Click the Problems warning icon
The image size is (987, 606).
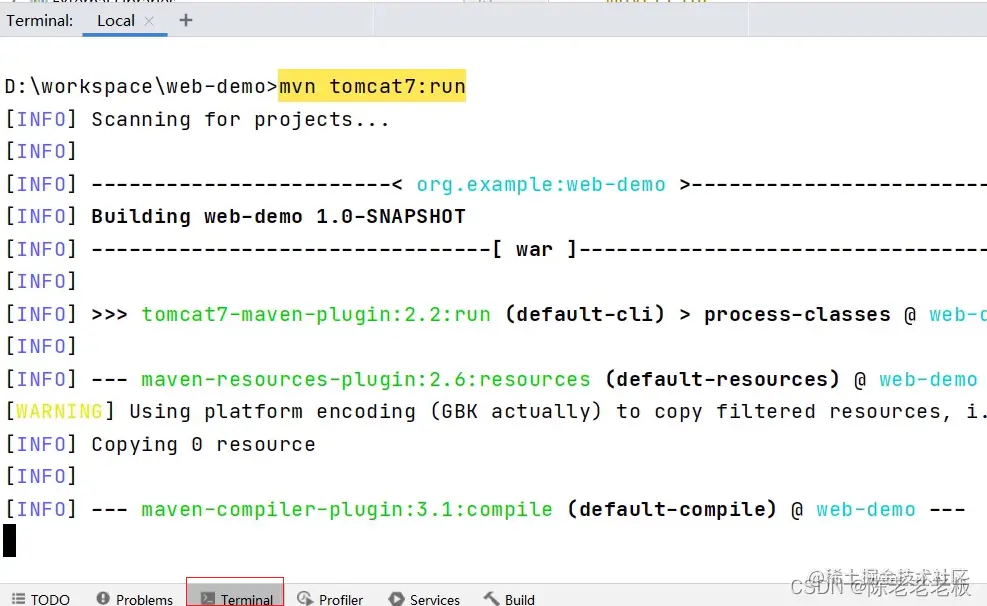point(103,598)
